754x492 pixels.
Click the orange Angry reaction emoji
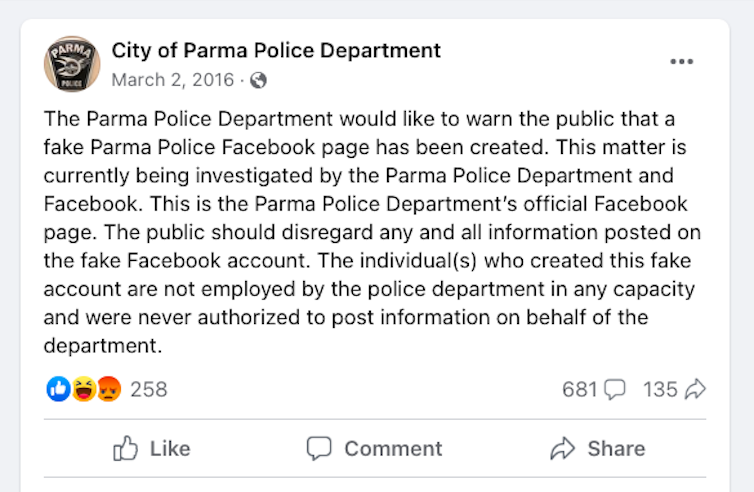(108, 389)
